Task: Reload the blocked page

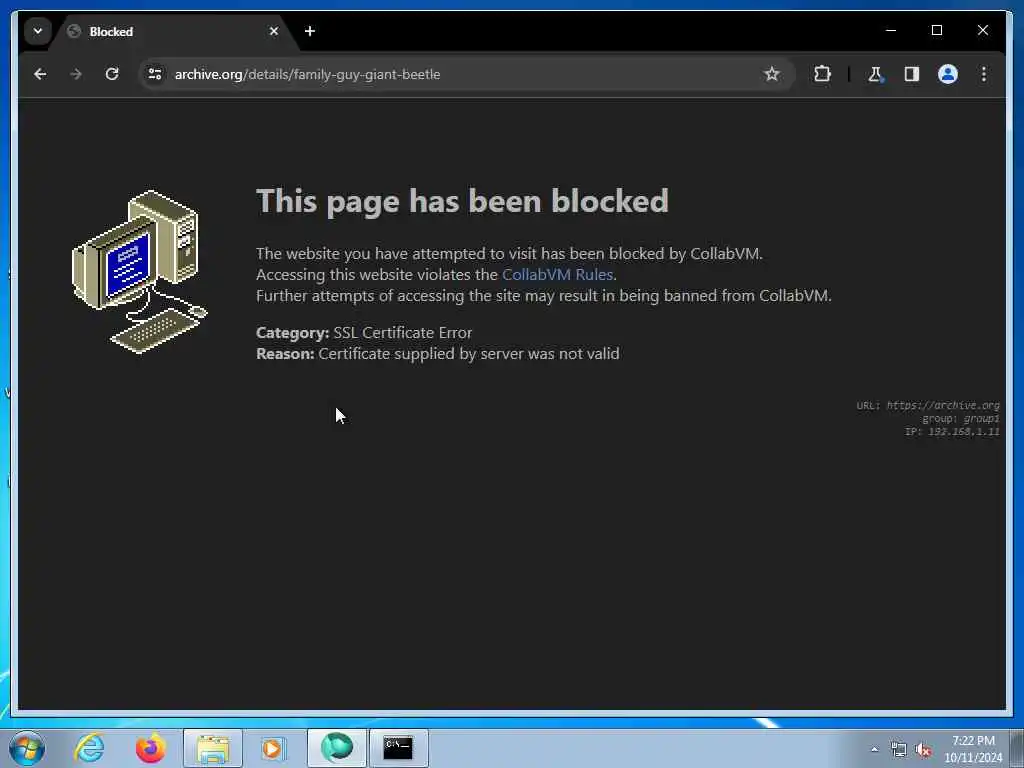Action: tap(112, 74)
